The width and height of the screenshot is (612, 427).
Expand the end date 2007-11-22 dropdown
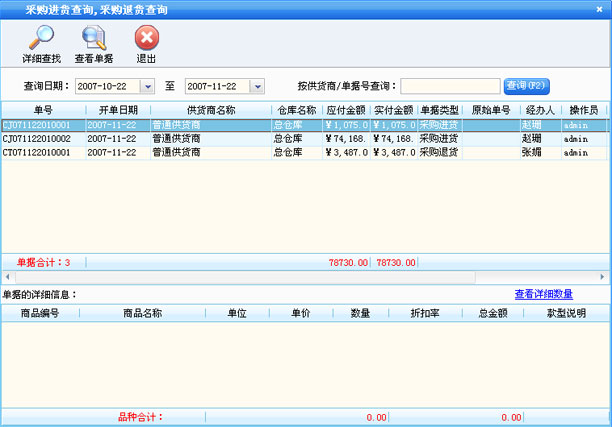pos(257,86)
